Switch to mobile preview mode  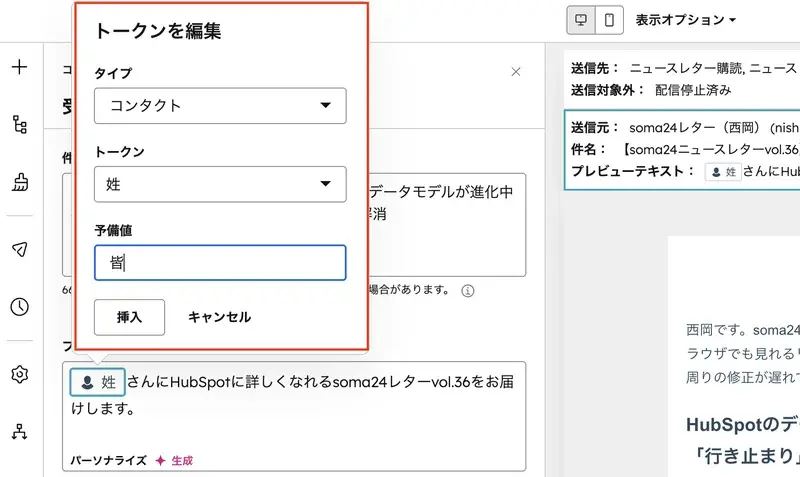[609, 20]
